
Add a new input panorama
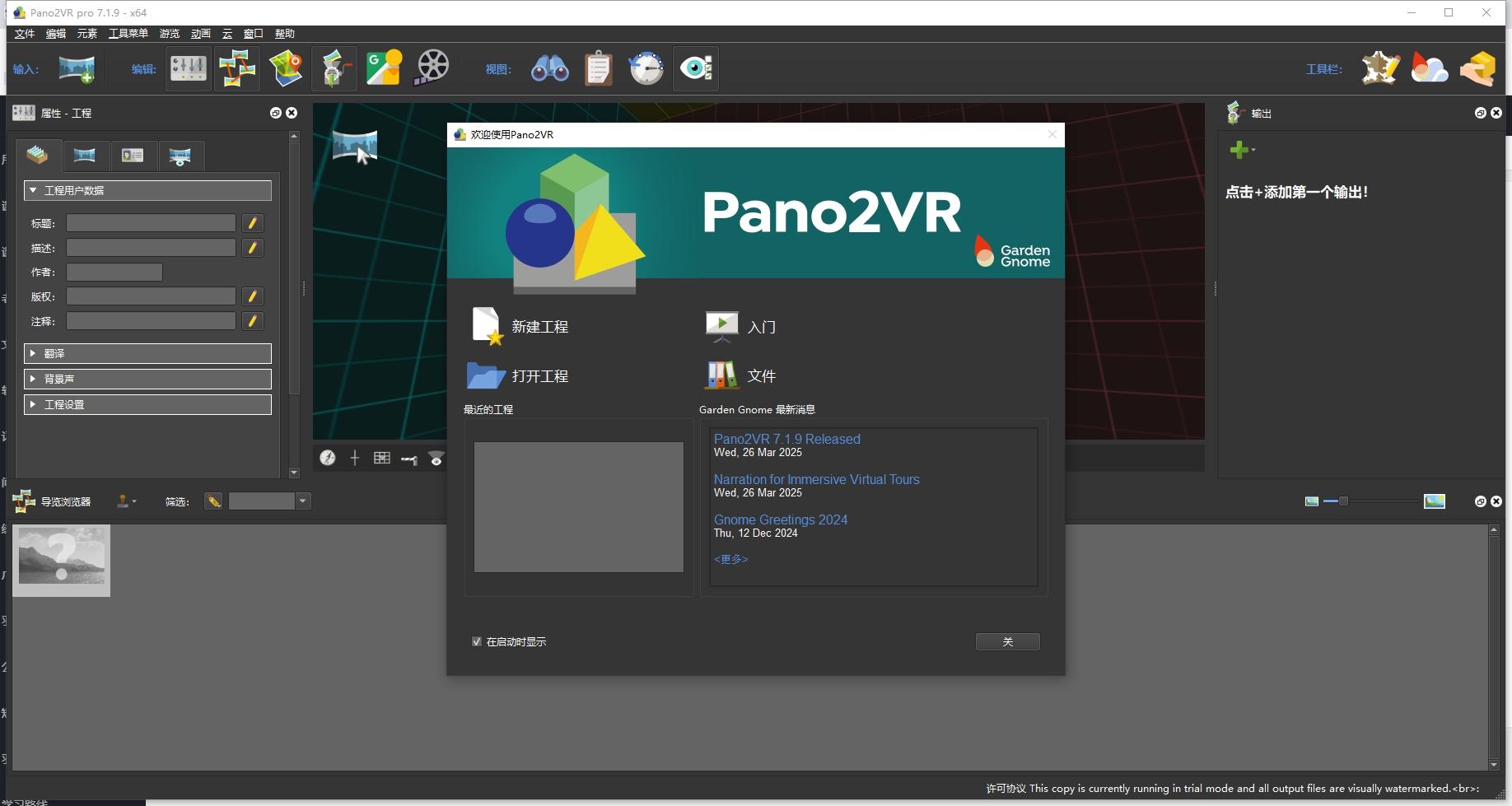click(x=77, y=69)
